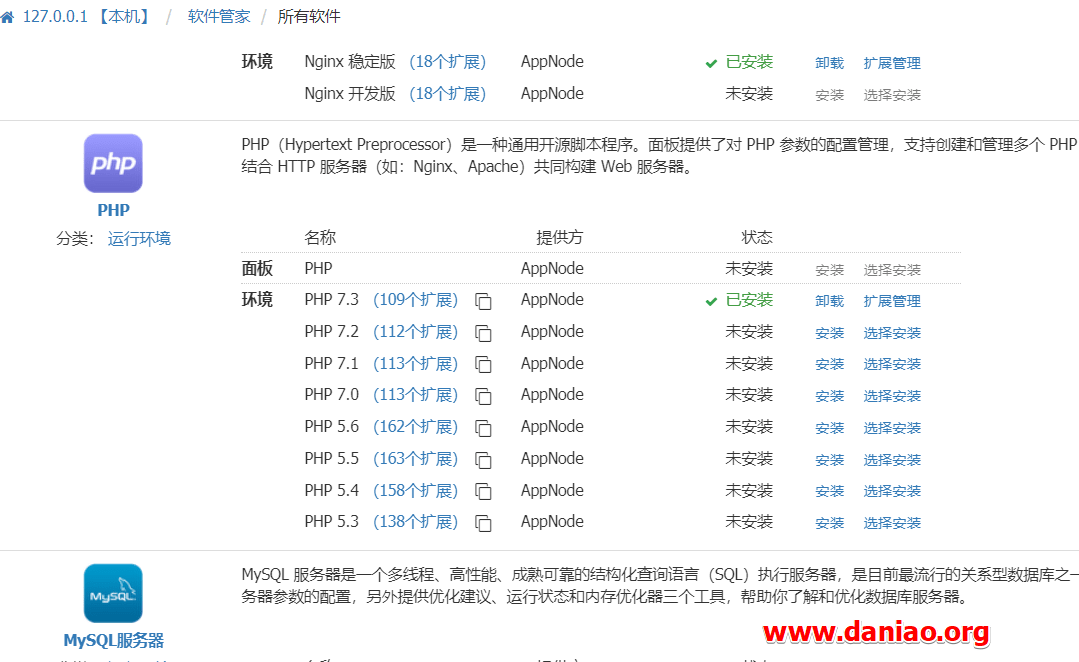
Task: Open the 163个扩展 link for PHP 5.5
Action: point(416,458)
